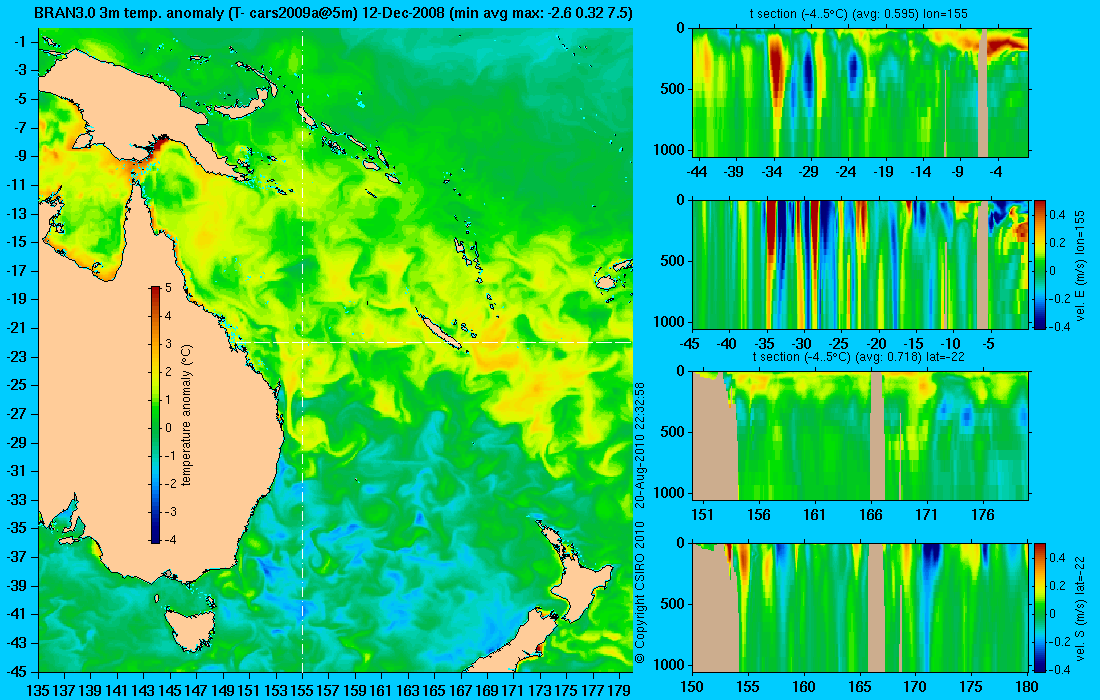This screenshot has width=1100, height=700.
Task: Click the '167' longitude label on the map axis
Action: point(461,691)
